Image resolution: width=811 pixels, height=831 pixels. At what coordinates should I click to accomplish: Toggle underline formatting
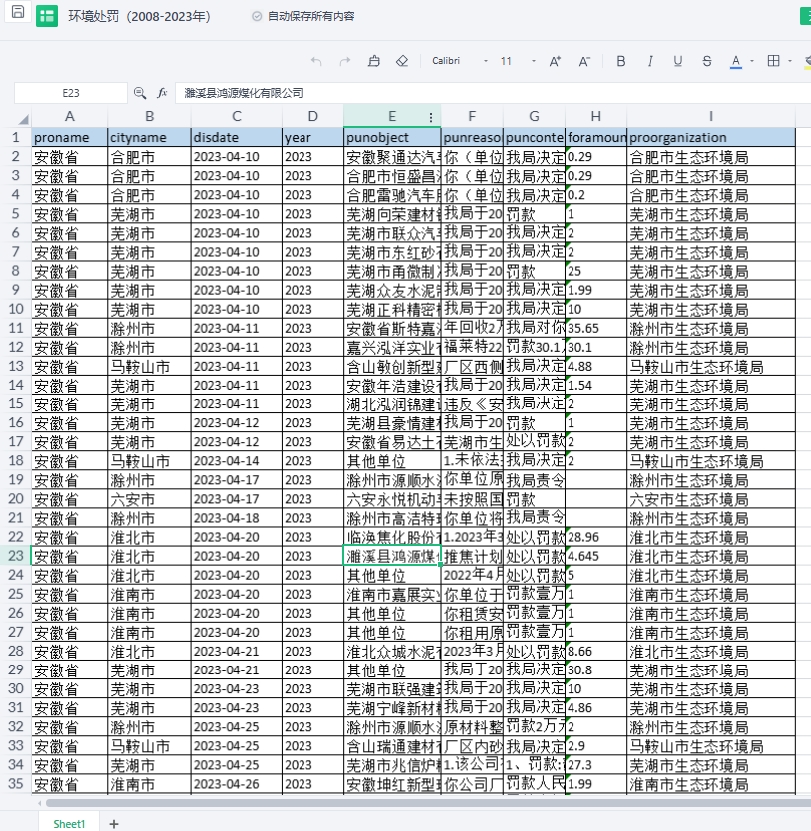click(678, 61)
